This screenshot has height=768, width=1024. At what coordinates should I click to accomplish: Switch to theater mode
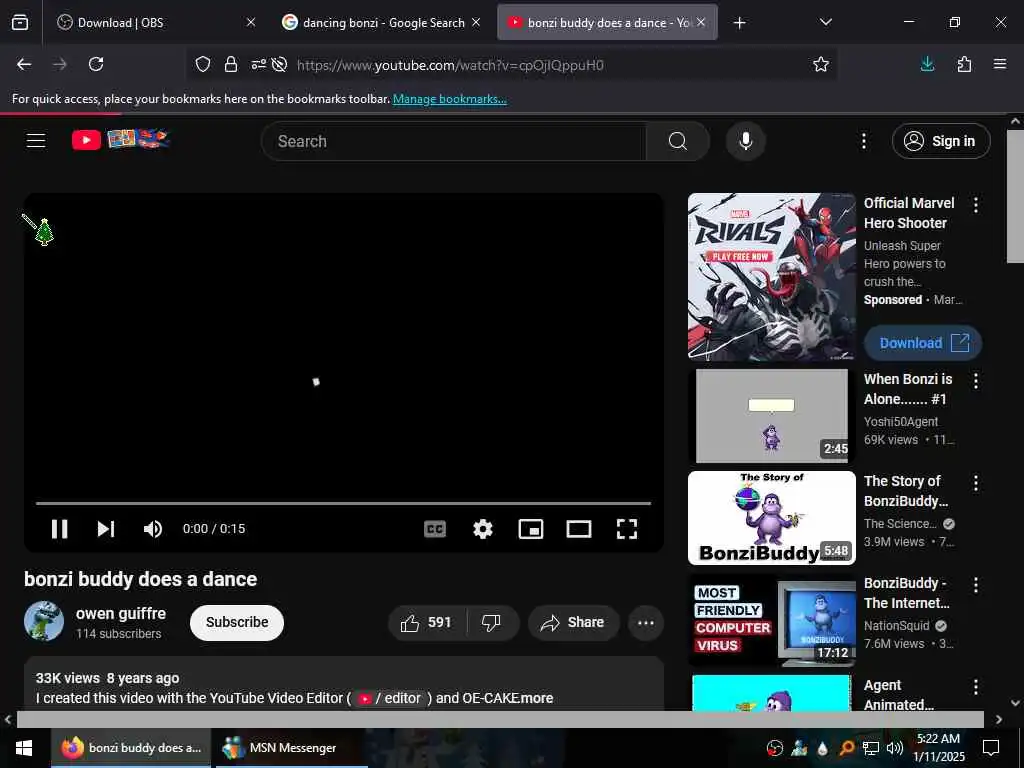[x=579, y=528]
